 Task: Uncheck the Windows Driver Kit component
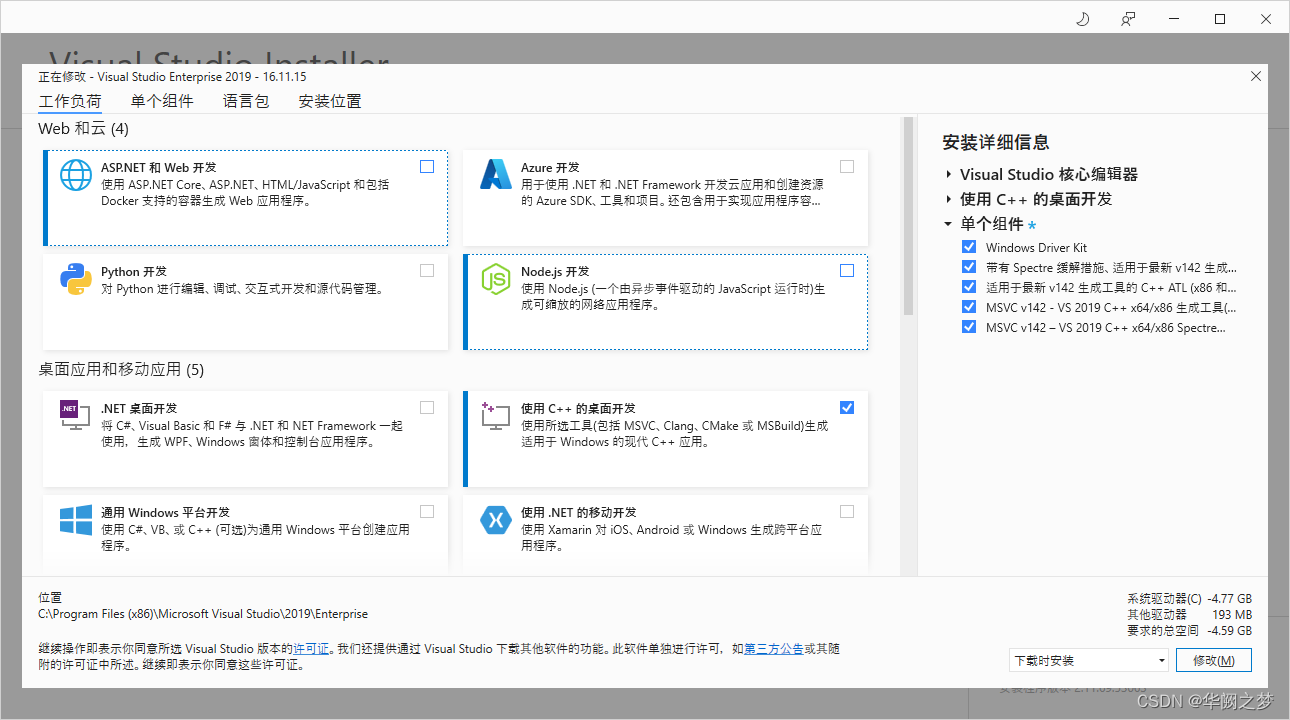tap(968, 247)
